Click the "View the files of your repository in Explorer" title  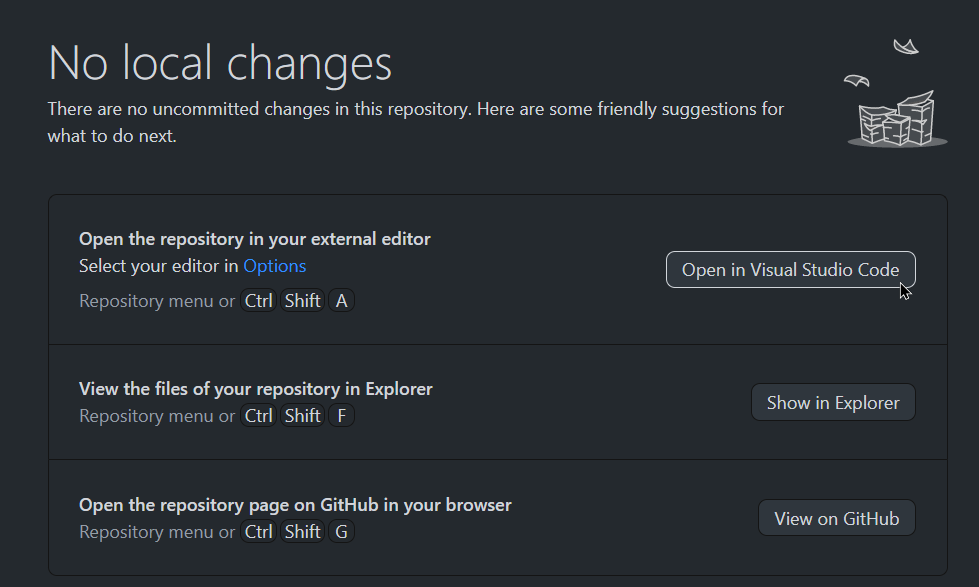click(x=256, y=389)
